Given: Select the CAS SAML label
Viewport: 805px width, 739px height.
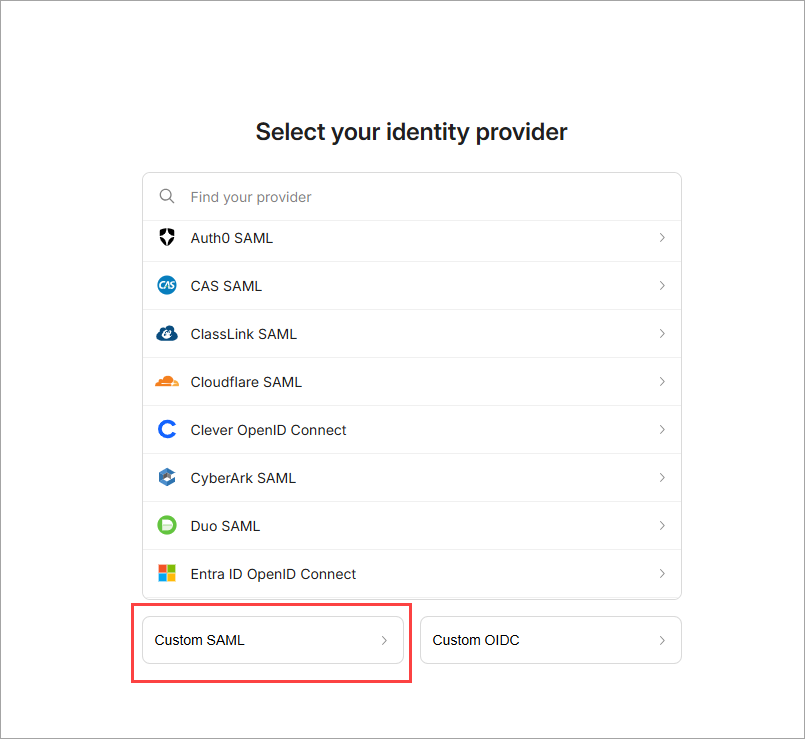Looking at the screenshot, I should click(226, 286).
